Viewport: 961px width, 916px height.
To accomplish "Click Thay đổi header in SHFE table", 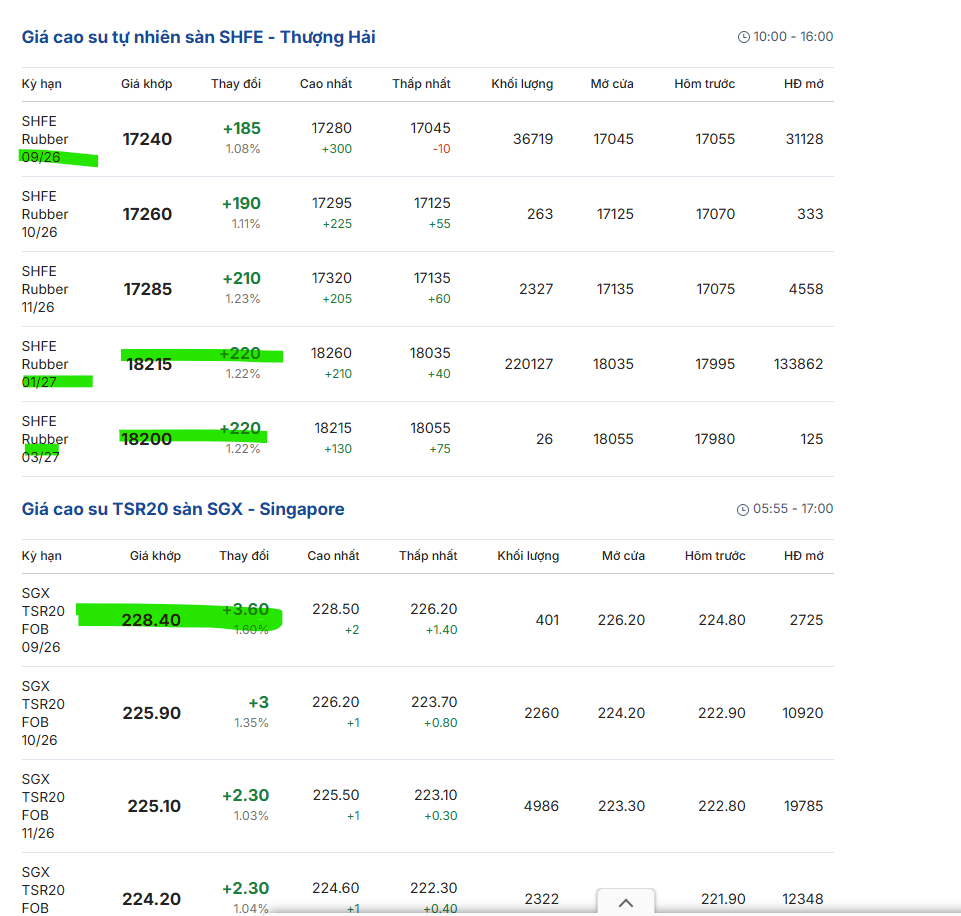I will 236,84.
